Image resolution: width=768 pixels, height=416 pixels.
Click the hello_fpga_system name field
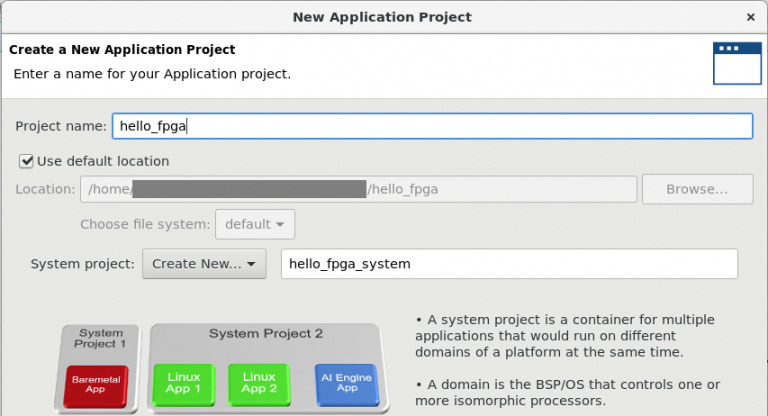(x=509, y=264)
